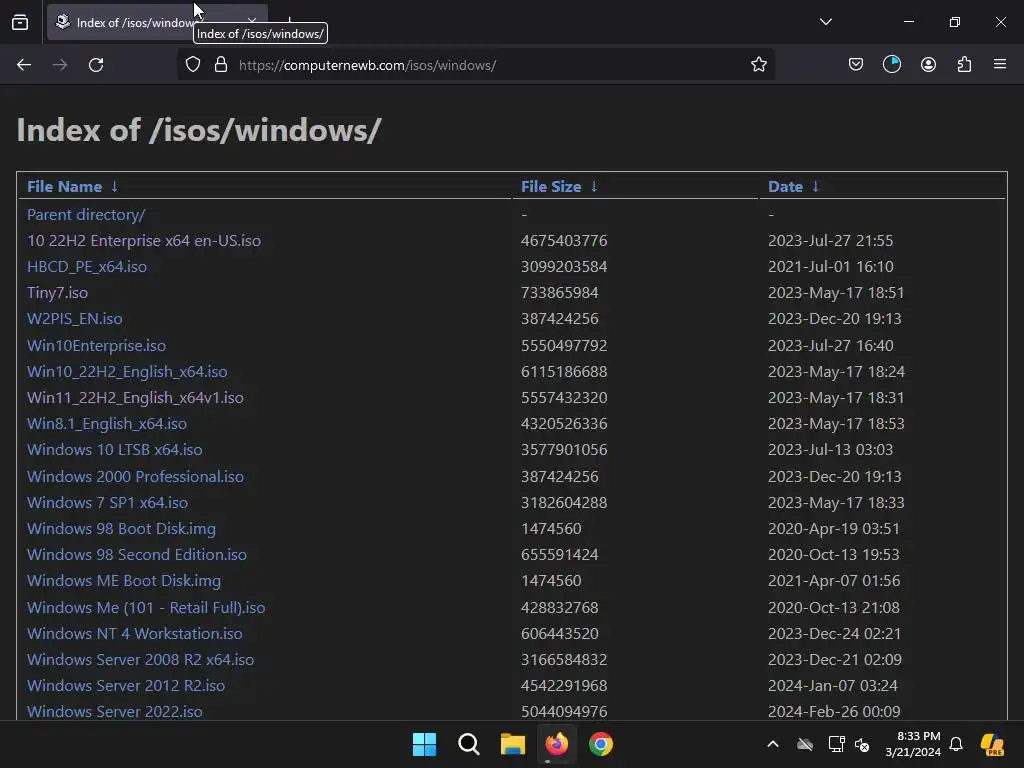
Task: Download HBCD_PE_x64.iso
Action: 87,267
